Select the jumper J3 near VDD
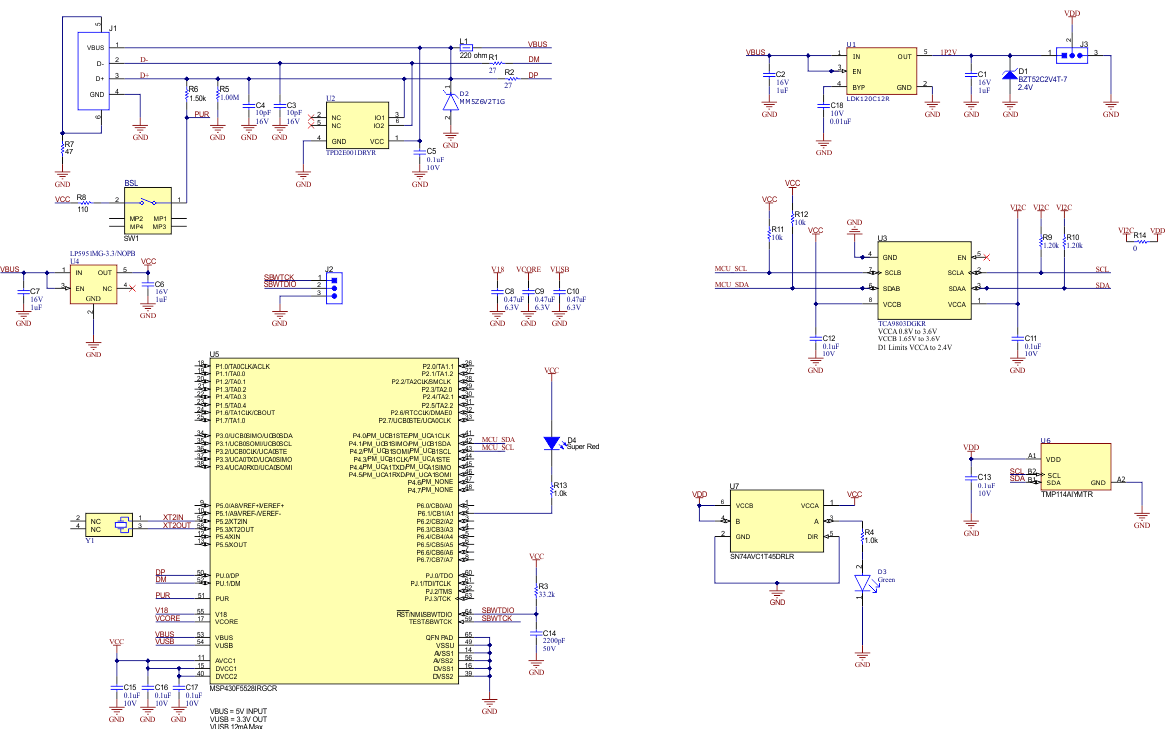Screen dimensions: 1174x729 pyautogui.click(x=1071, y=55)
